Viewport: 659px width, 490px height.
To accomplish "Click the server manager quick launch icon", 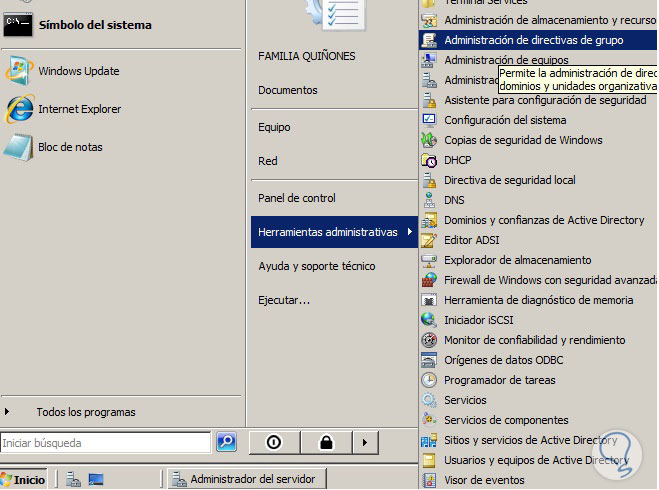I will (73, 479).
